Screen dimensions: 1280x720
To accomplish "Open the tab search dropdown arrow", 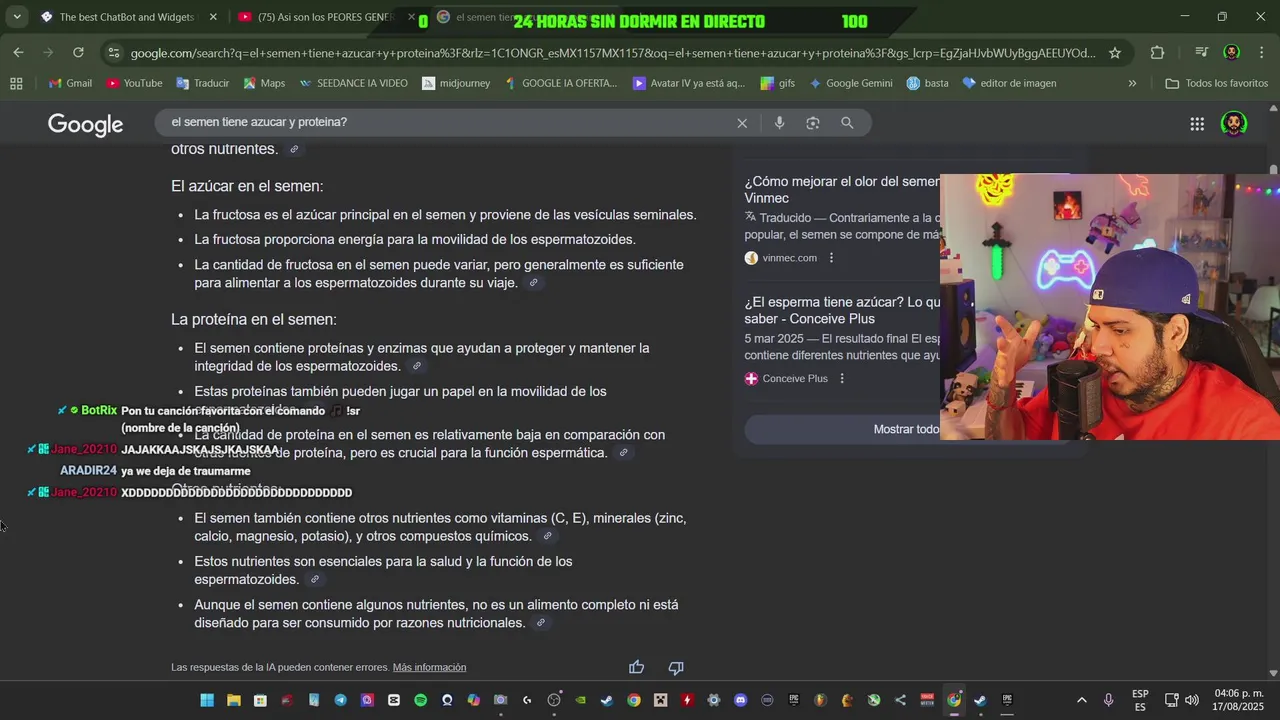I will coord(16,17).
